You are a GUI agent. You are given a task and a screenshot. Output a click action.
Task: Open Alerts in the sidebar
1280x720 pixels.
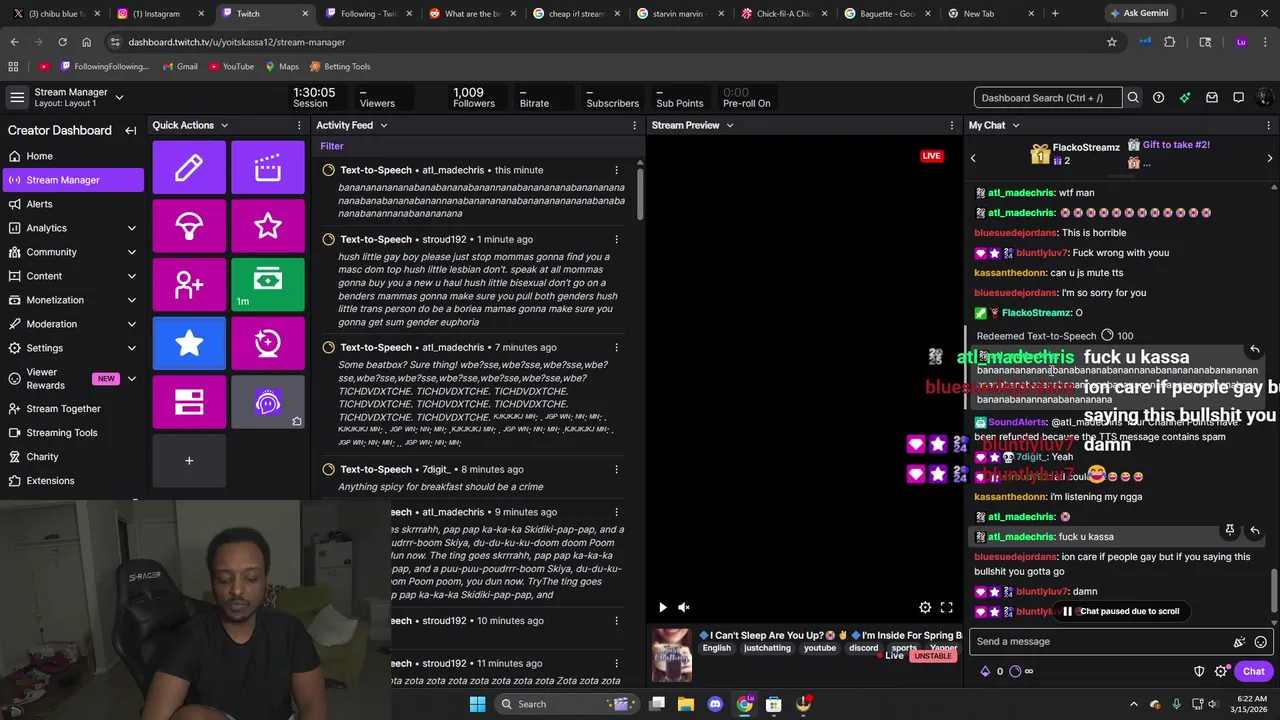click(x=72, y=204)
